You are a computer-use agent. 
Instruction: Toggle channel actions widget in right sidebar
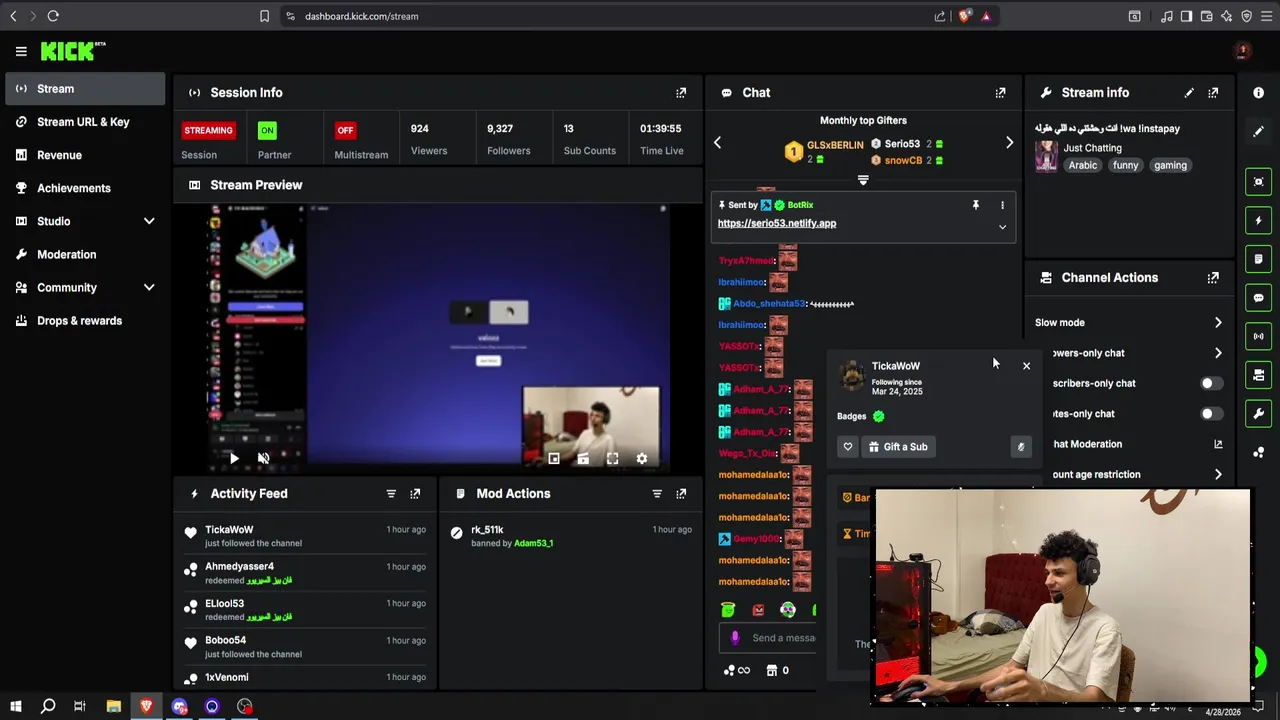(x=1258, y=375)
